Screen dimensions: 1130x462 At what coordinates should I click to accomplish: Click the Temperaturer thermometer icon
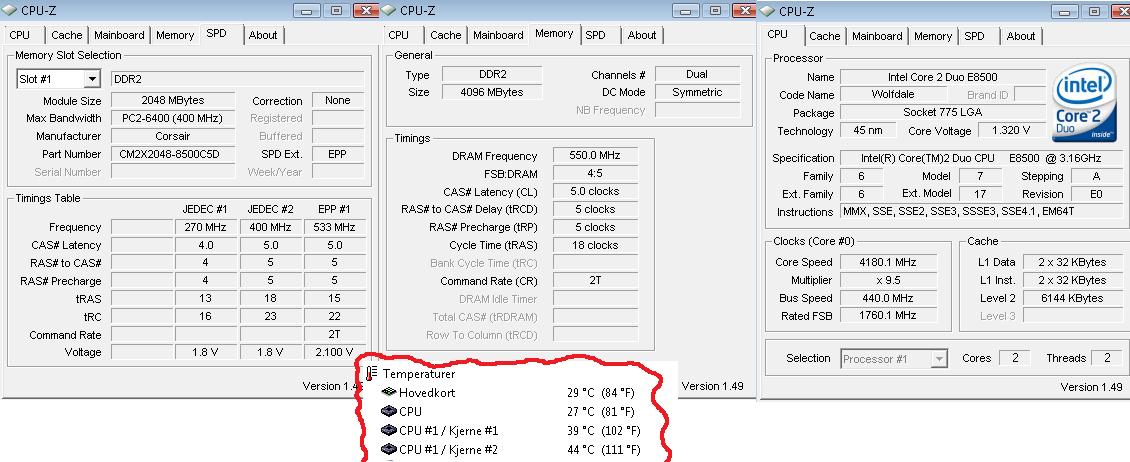372,373
